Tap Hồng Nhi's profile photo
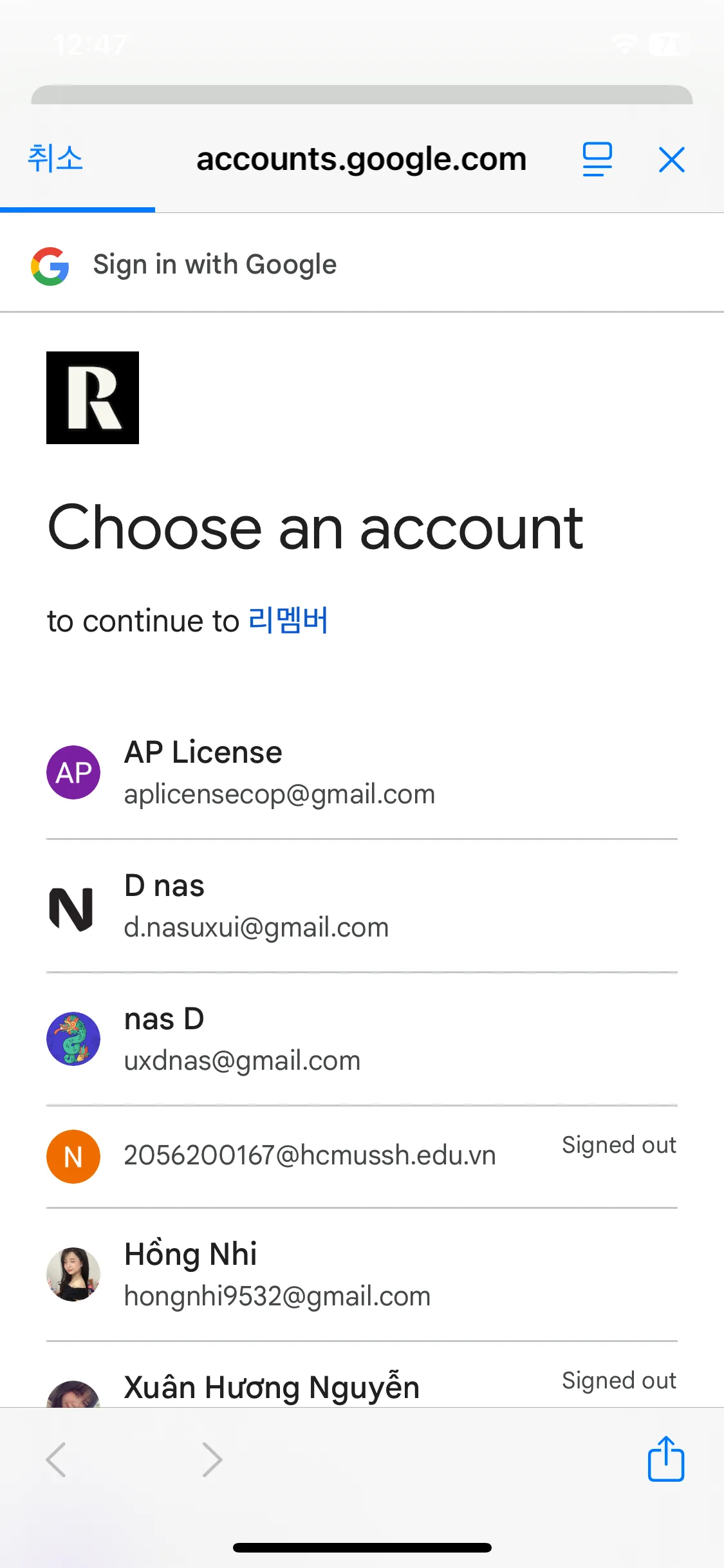This screenshot has width=724, height=1568. [x=73, y=1274]
